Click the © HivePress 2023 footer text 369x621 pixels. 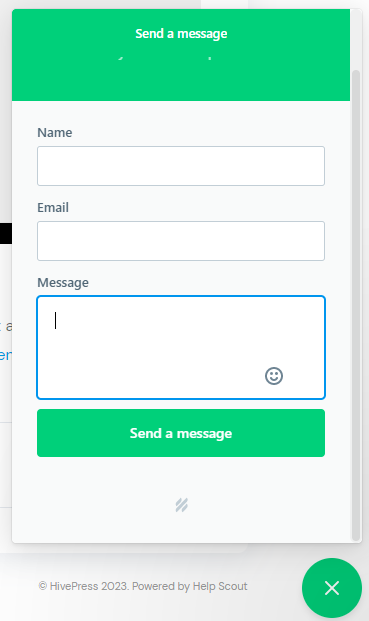[x=83, y=586]
